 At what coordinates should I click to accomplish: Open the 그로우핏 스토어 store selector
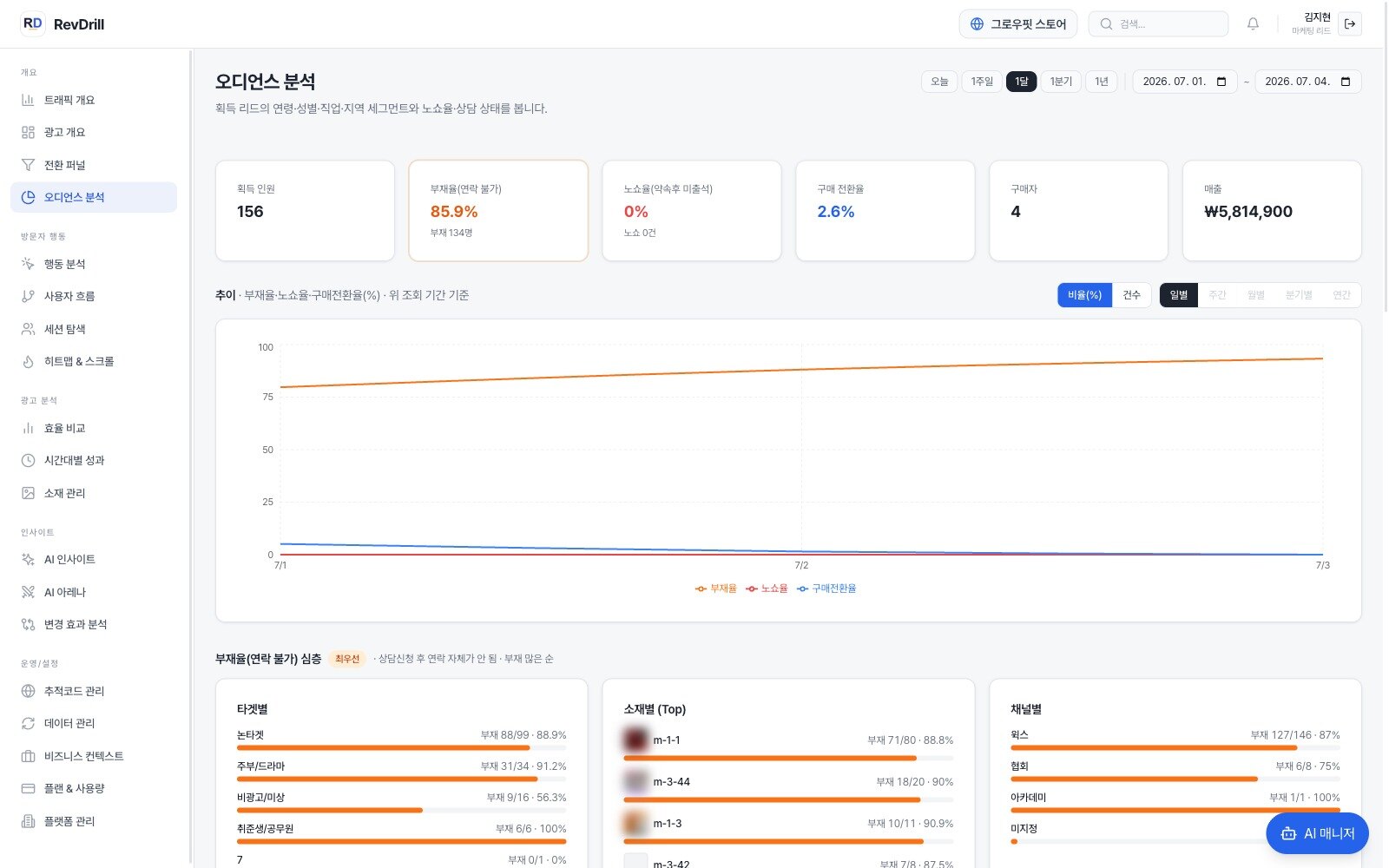pyautogui.click(x=1017, y=24)
